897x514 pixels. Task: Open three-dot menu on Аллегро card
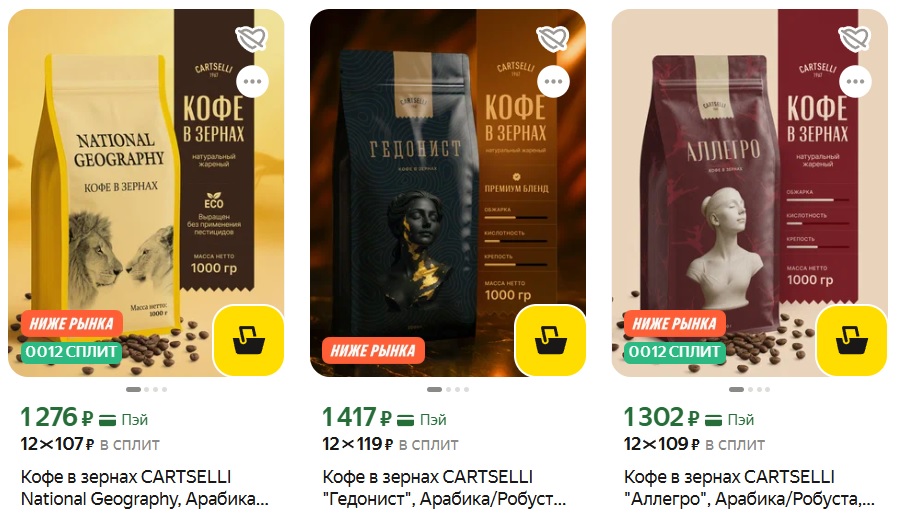coord(855,81)
